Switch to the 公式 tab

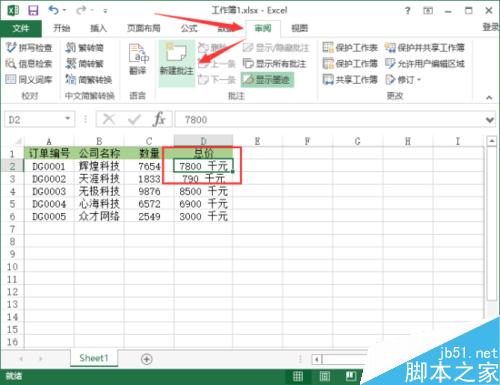coord(189,28)
